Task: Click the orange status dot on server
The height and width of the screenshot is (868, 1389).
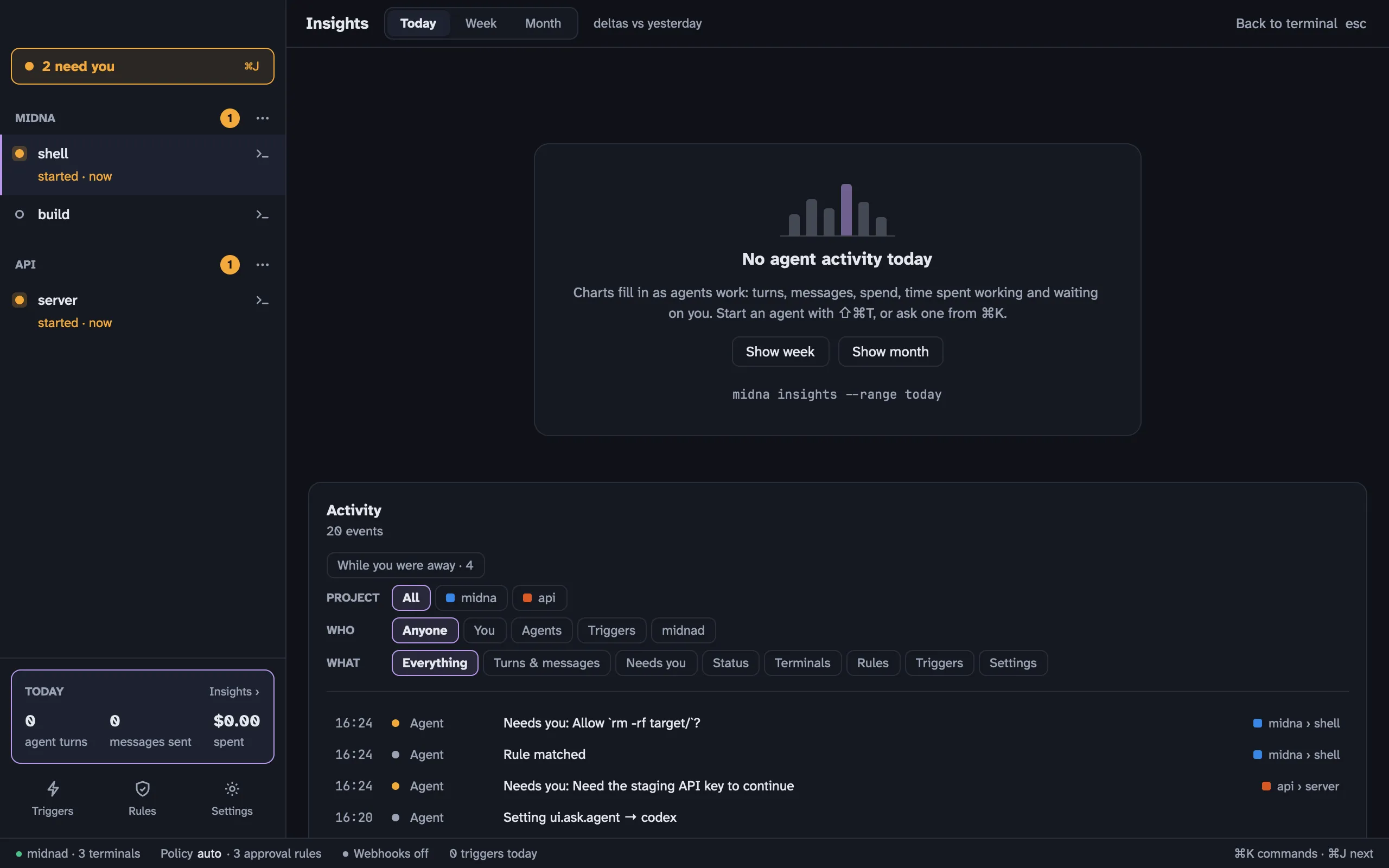Action: [x=20, y=300]
